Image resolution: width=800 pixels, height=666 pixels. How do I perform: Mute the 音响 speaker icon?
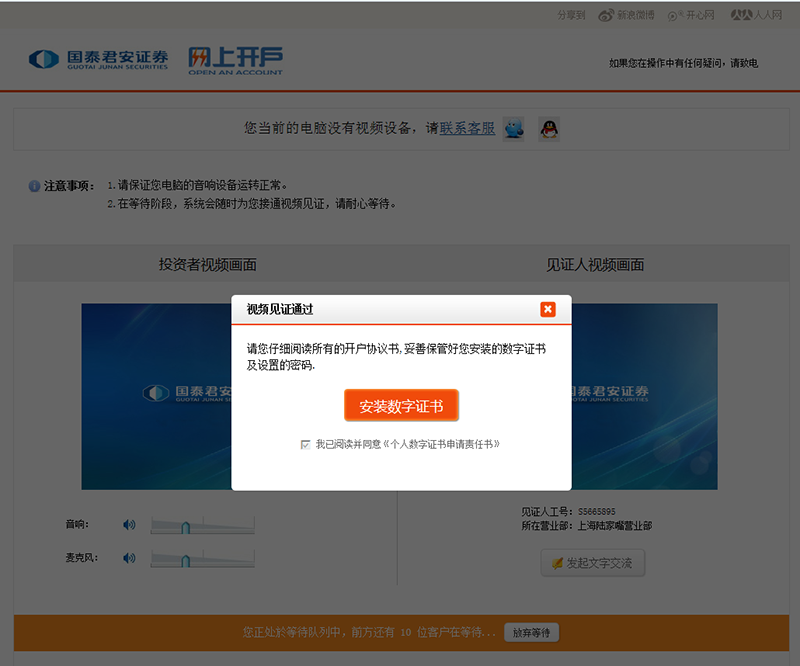tap(129, 524)
